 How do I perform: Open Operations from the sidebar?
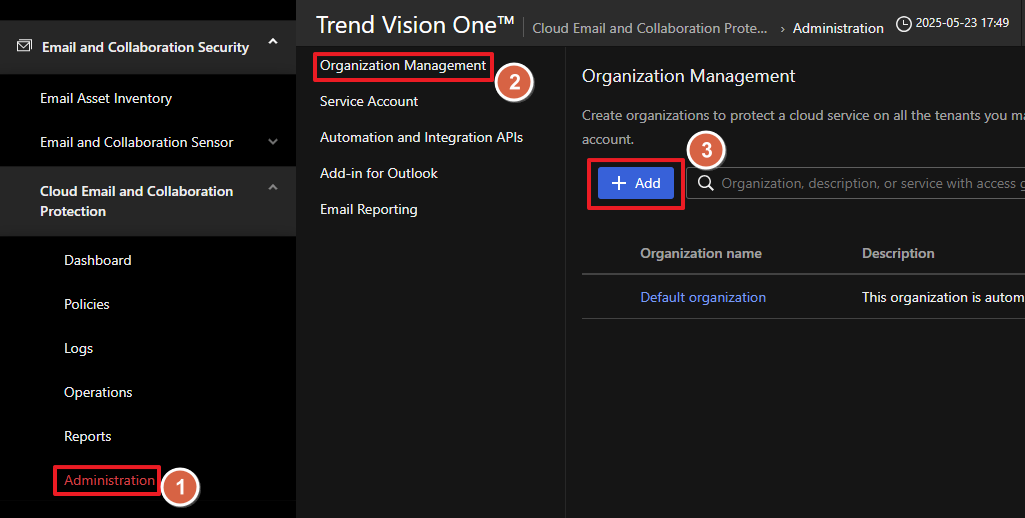pyautogui.click(x=98, y=392)
